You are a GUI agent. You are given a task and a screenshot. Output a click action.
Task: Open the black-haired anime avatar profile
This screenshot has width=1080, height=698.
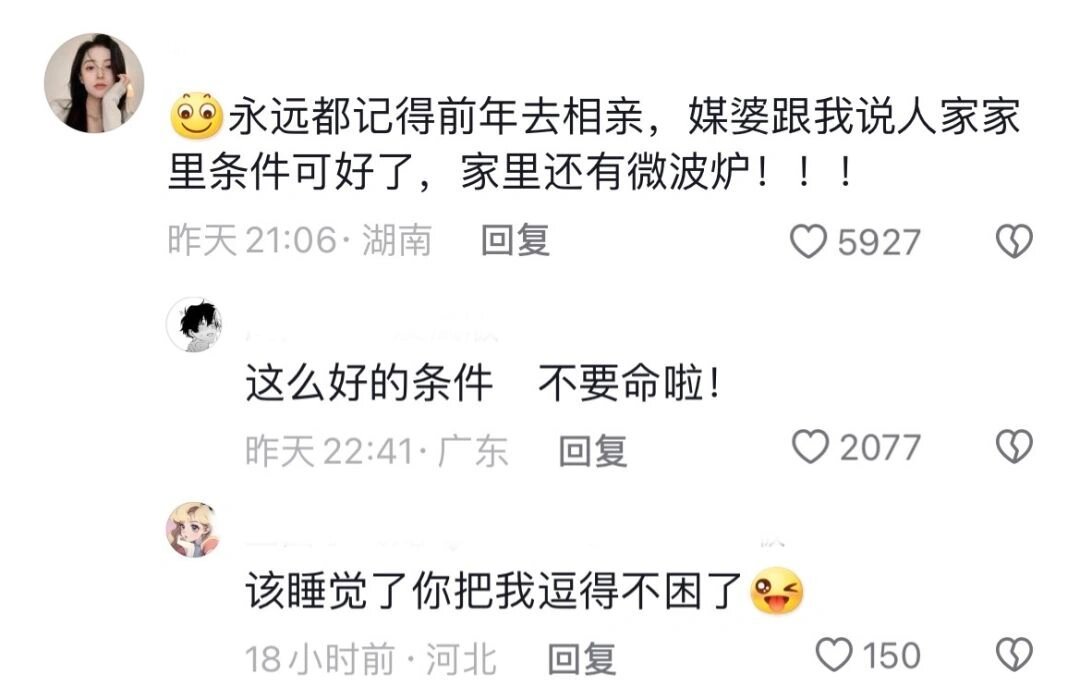[195, 325]
